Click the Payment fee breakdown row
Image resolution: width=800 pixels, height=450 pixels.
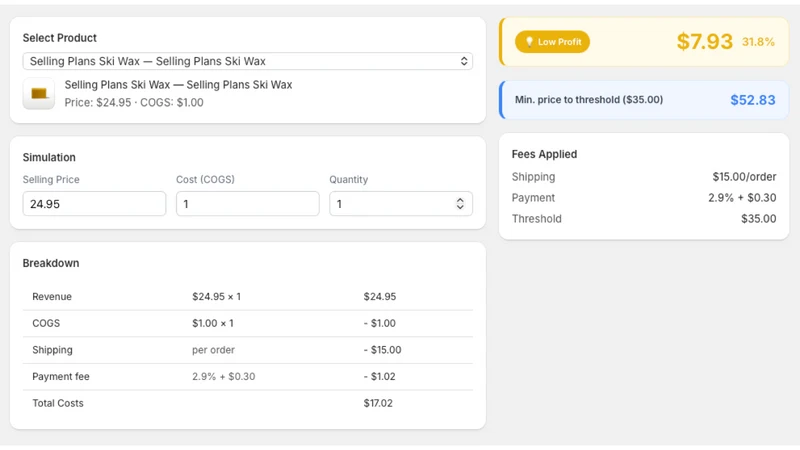tap(247, 377)
